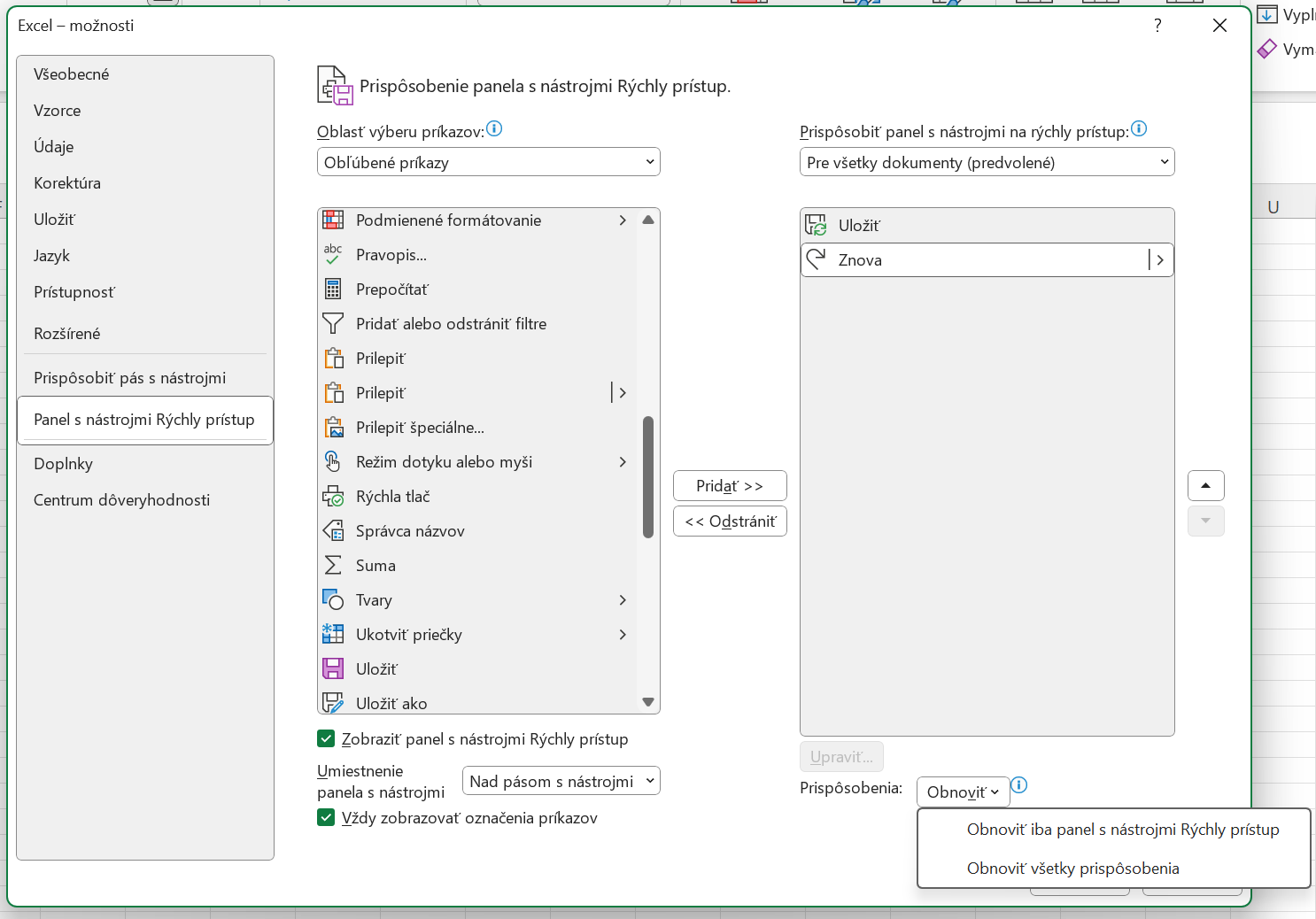Click the << Odstrániť button

click(x=730, y=521)
